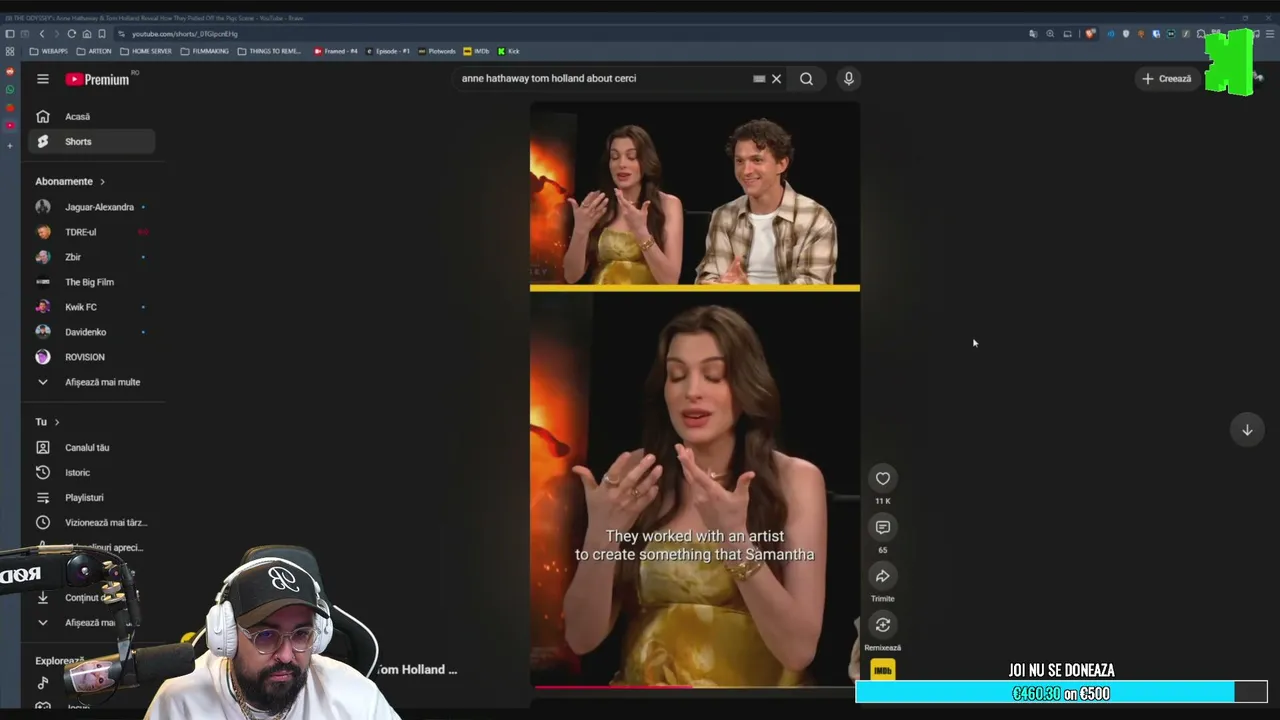
Task: Start voice search with microphone
Action: pos(848,79)
